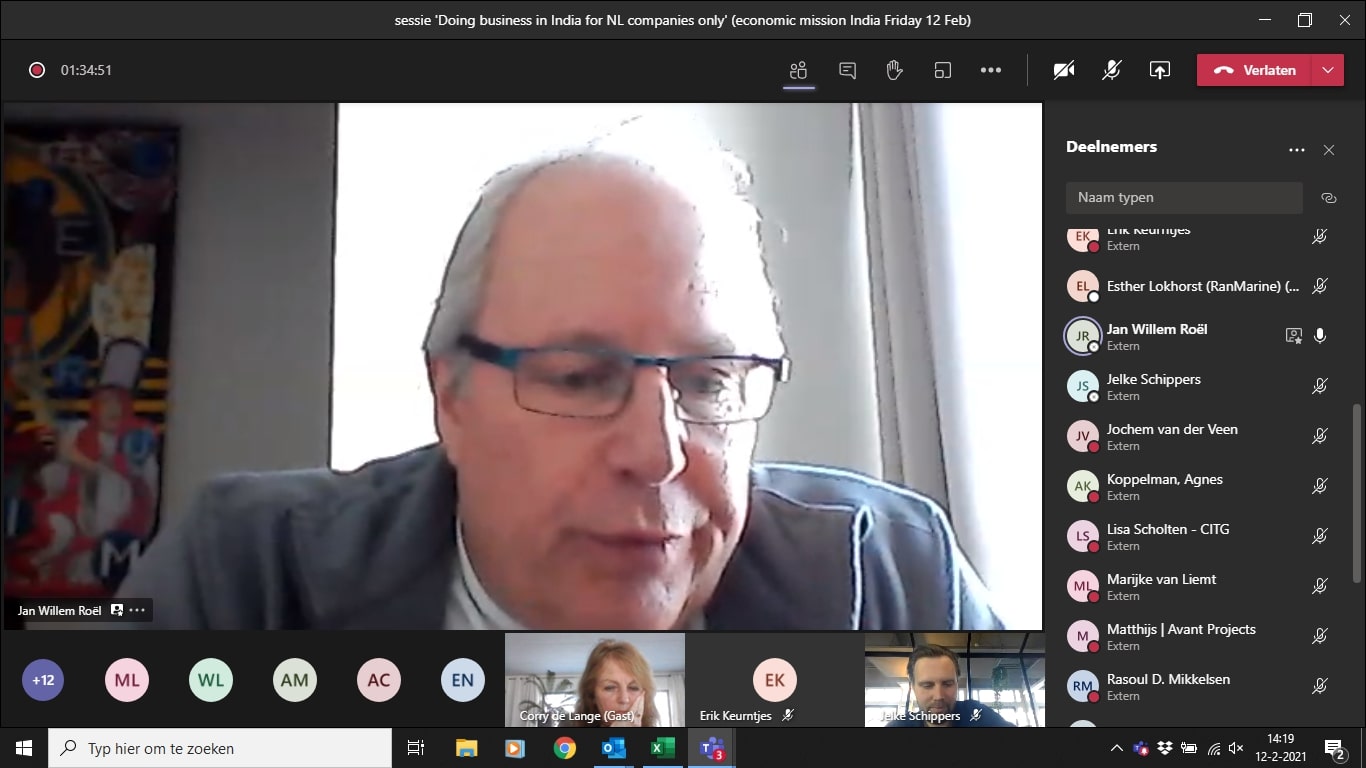Select Lisa Scholten - CITG in the list
1366x768 pixels.
(1167, 536)
